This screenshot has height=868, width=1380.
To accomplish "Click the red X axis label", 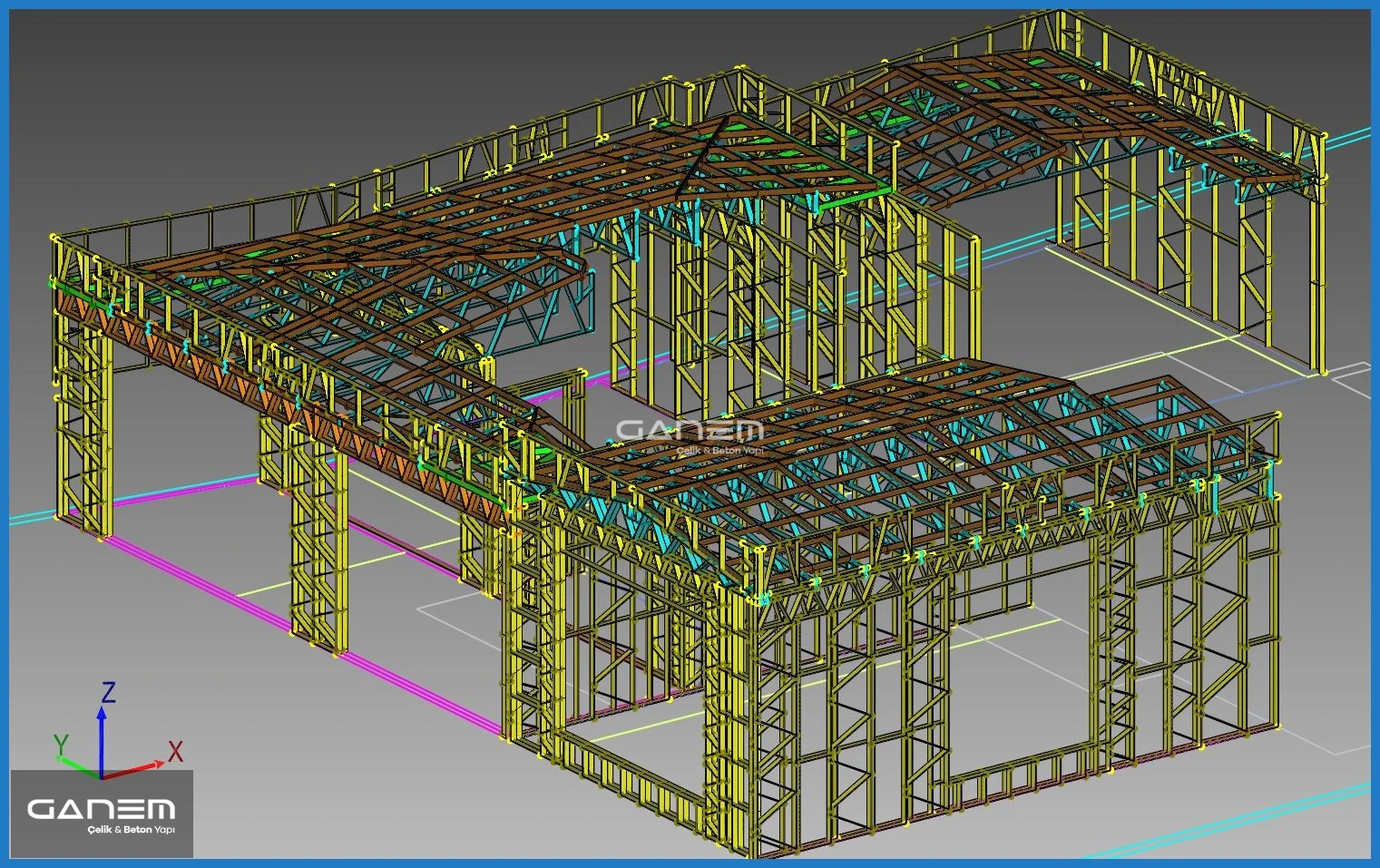I will [175, 751].
